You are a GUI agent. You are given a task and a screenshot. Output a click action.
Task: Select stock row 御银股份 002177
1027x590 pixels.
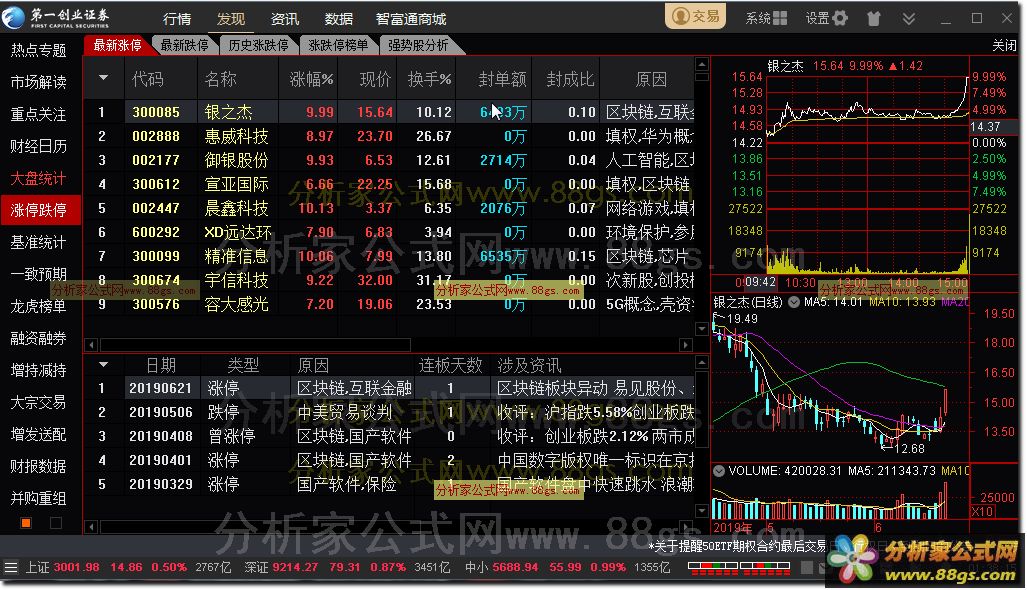pyautogui.click(x=389, y=160)
